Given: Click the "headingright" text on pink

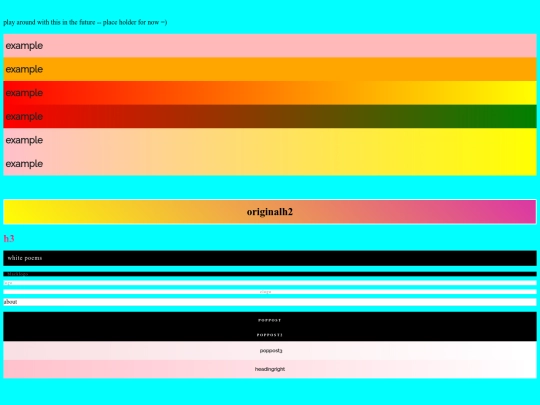Looking at the screenshot, I should click(270, 369).
